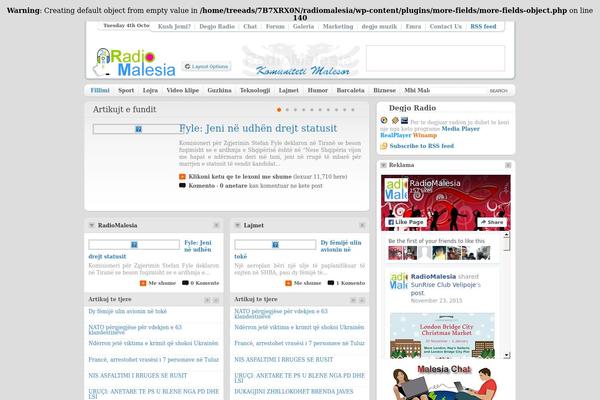Collapse the Lajmet widget arrow
Screen dimensions: 600x400
238,225
